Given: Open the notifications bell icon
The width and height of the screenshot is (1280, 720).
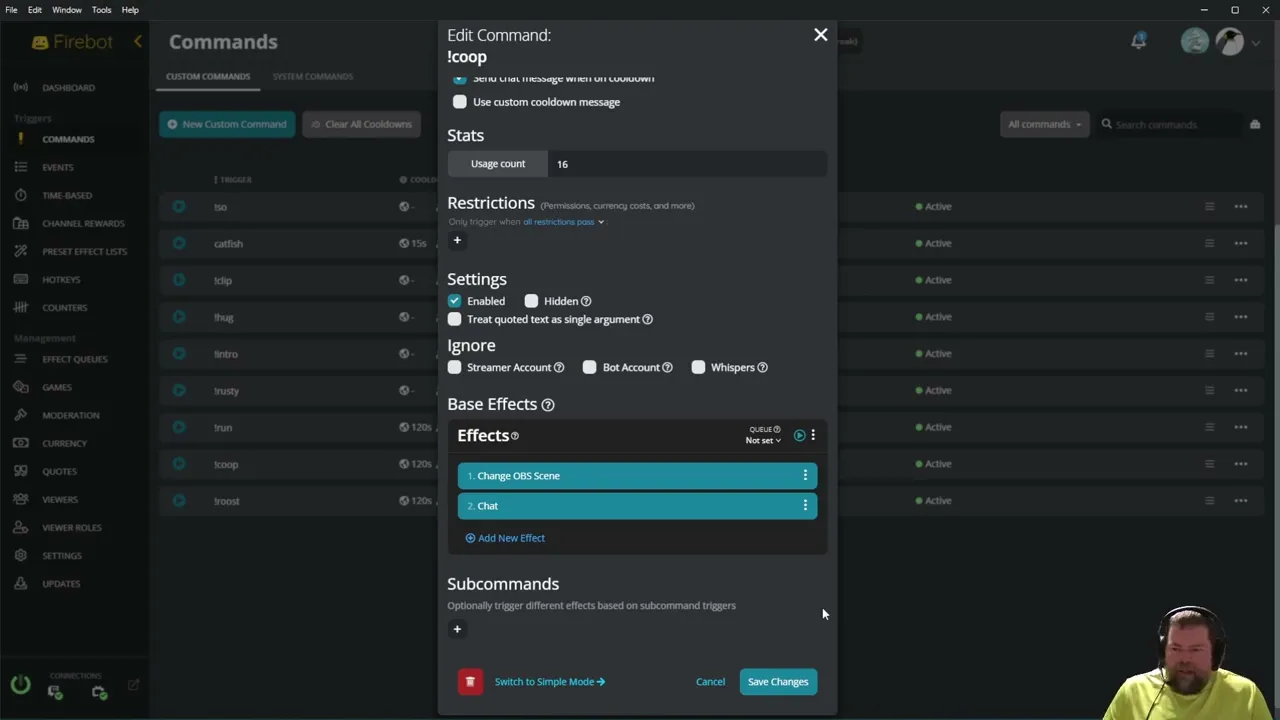Looking at the screenshot, I should (1138, 41).
